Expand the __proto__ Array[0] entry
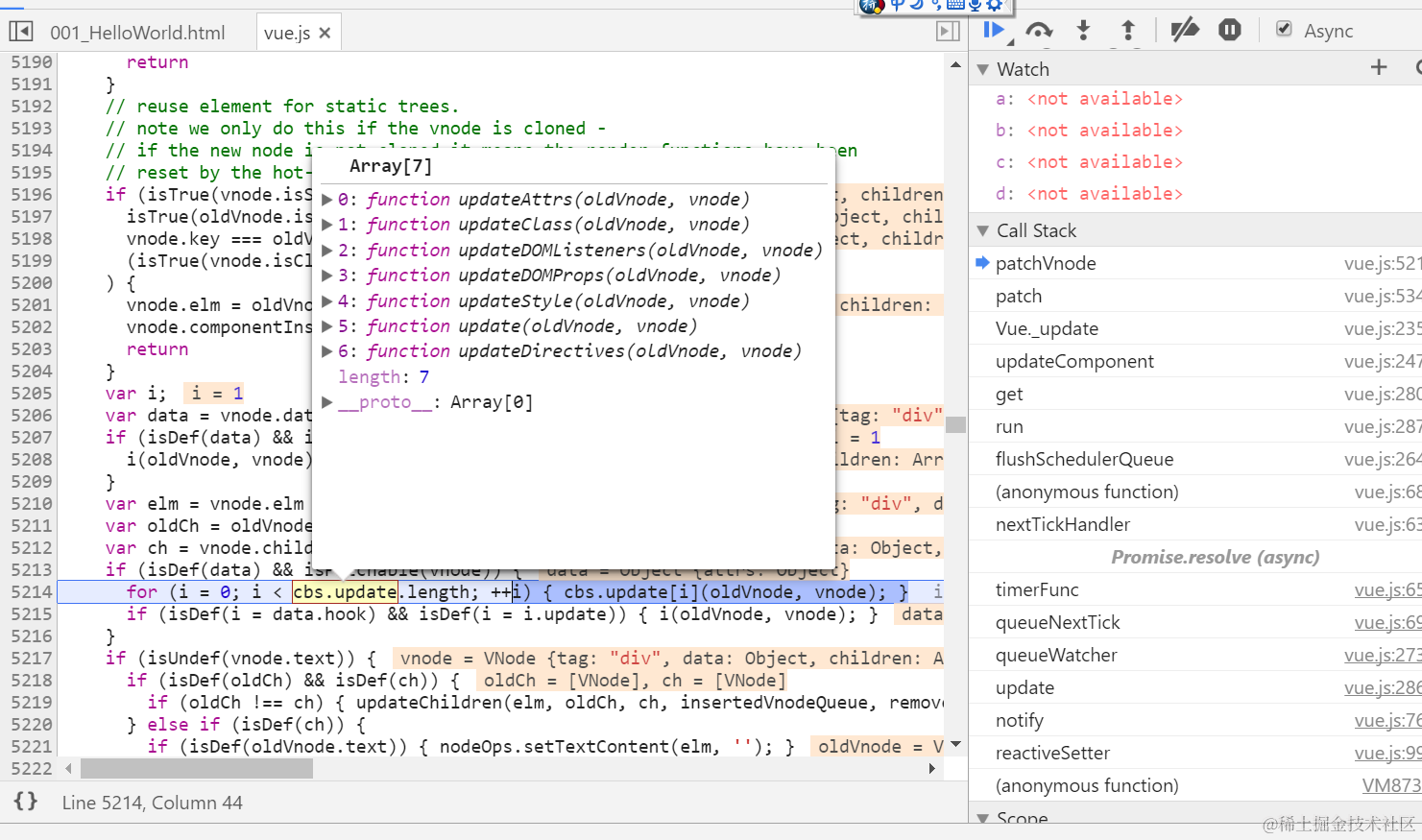This screenshot has height=840, width=1422. pyautogui.click(x=327, y=402)
